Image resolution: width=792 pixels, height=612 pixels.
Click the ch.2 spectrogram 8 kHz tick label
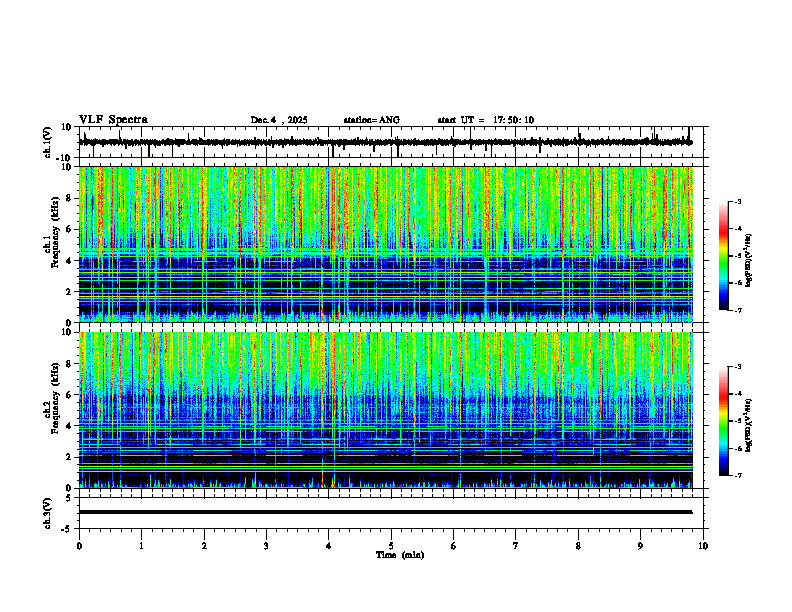[x=69, y=364]
